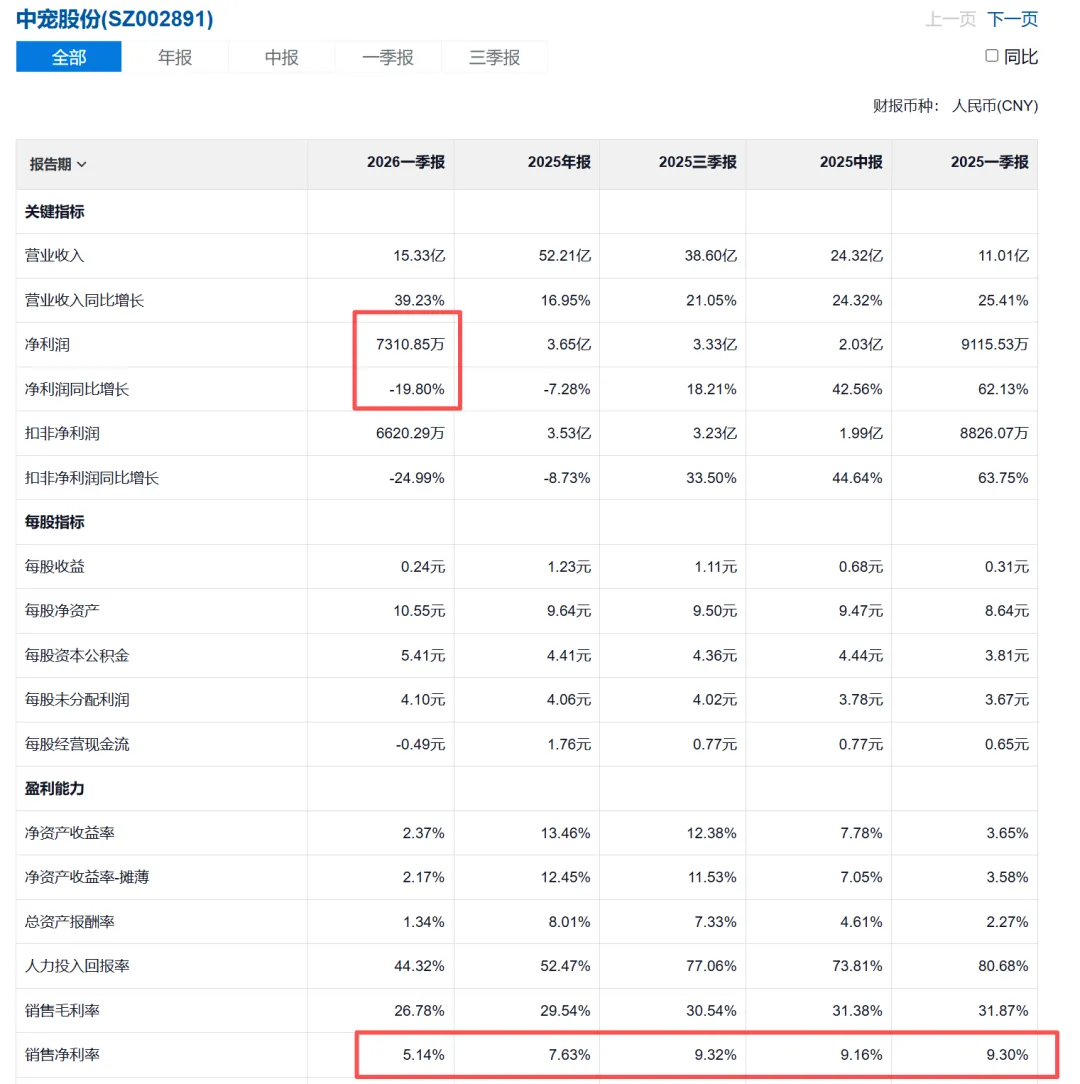Switch to the 中报 tab
The image size is (1080, 1084).
pos(281,57)
